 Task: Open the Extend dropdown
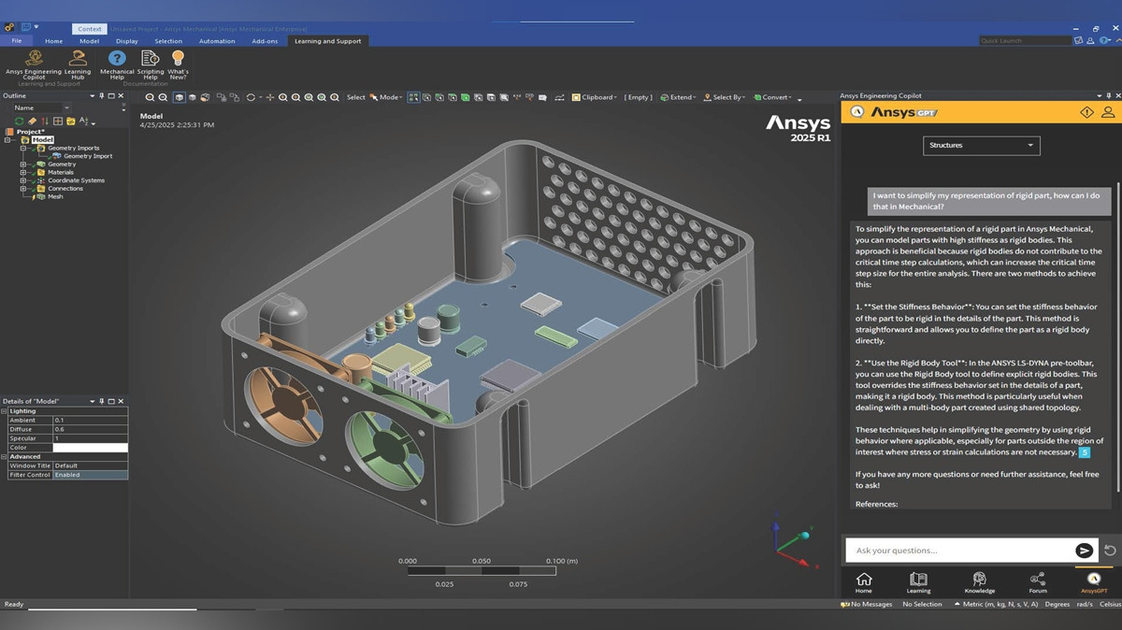[678, 97]
